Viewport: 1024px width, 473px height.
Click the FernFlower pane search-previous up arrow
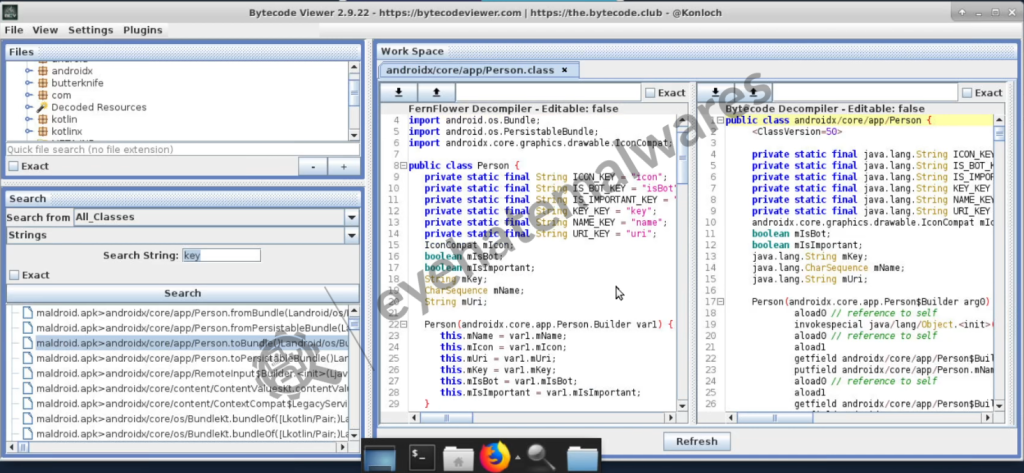point(436,92)
